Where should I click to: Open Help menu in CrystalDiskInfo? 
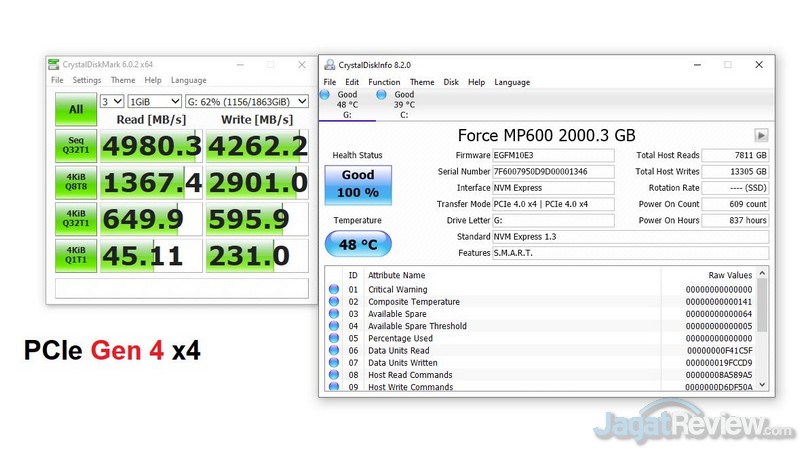click(477, 82)
